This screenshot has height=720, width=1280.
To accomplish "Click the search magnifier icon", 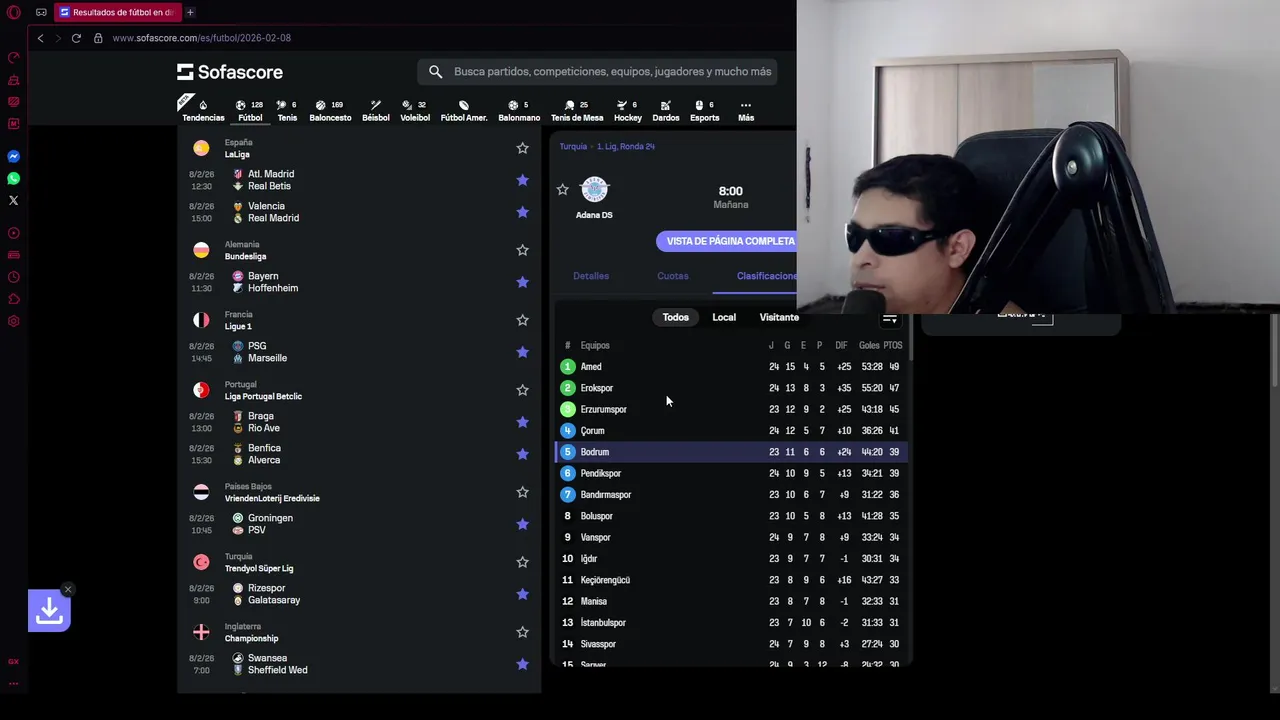I will point(435,72).
